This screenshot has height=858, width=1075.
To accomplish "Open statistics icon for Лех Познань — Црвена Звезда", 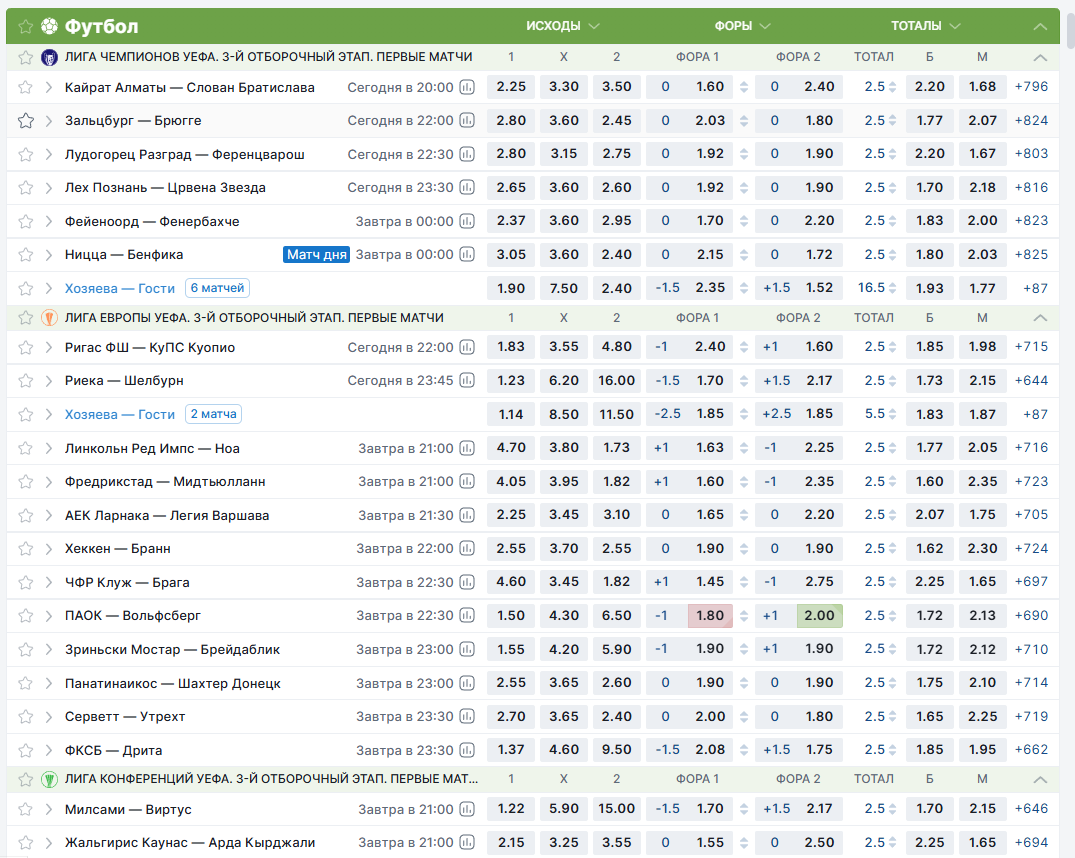I will click(467, 187).
